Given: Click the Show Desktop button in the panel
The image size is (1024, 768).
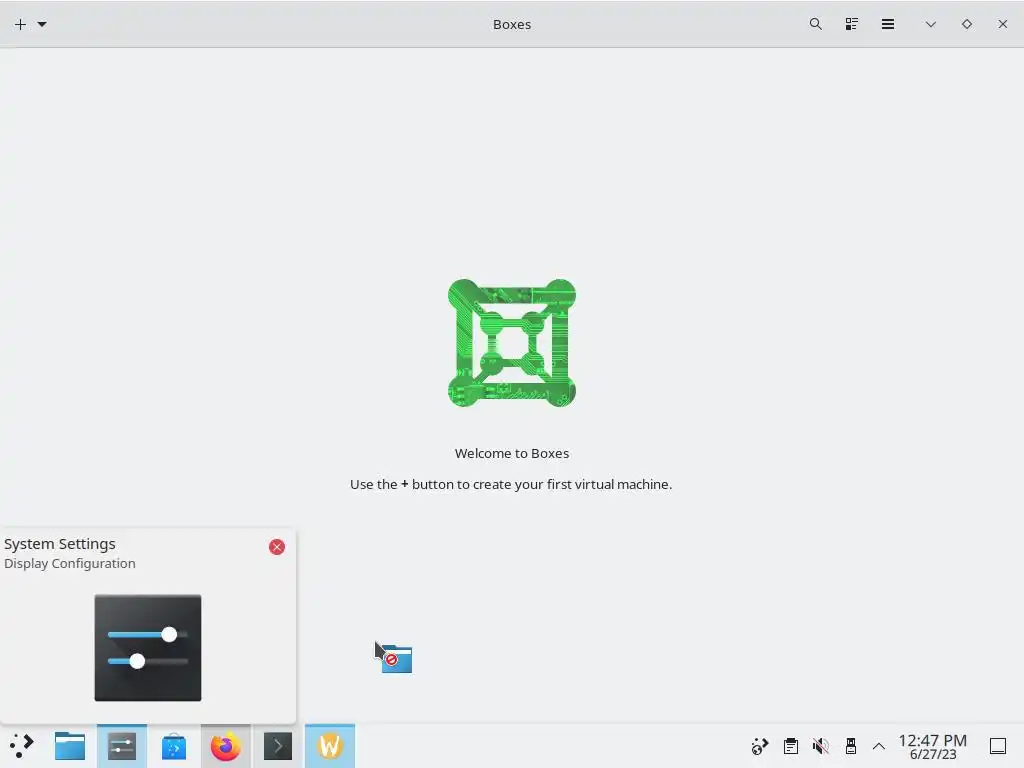Looking at the screenshot, I should [998, 746].
